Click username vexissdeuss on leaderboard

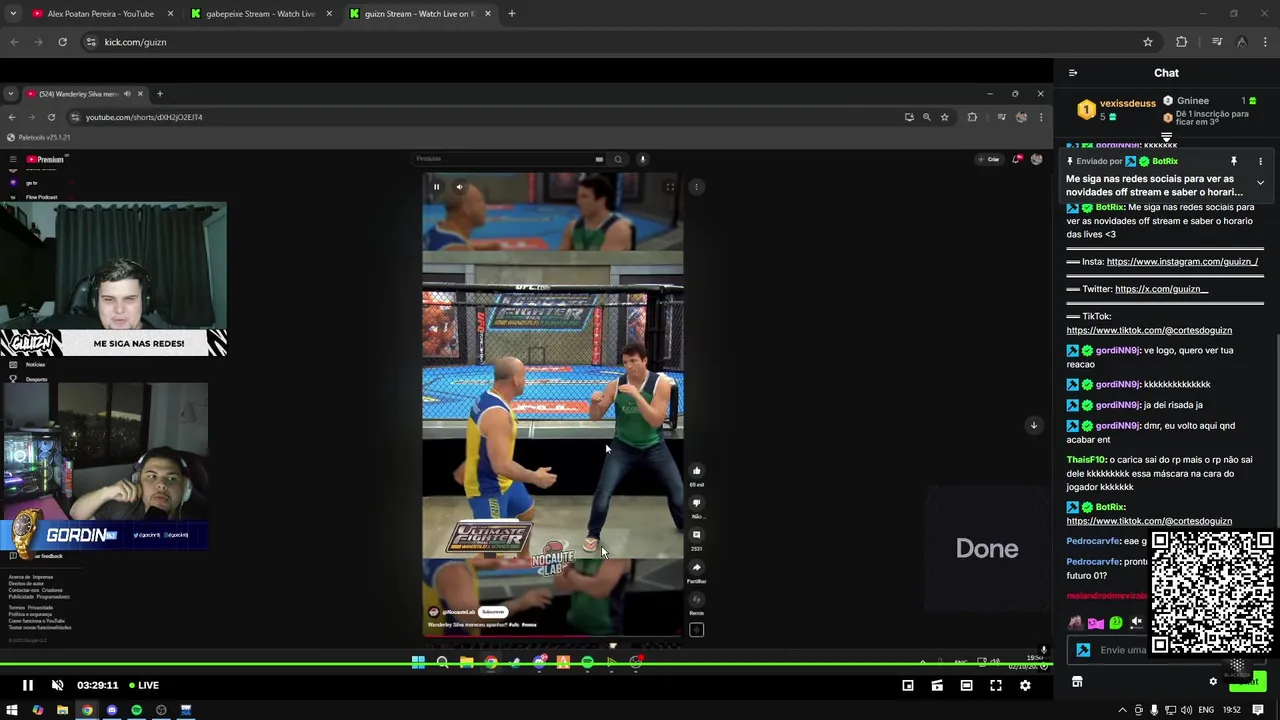pyautogui.click(x=1128, y=103)
